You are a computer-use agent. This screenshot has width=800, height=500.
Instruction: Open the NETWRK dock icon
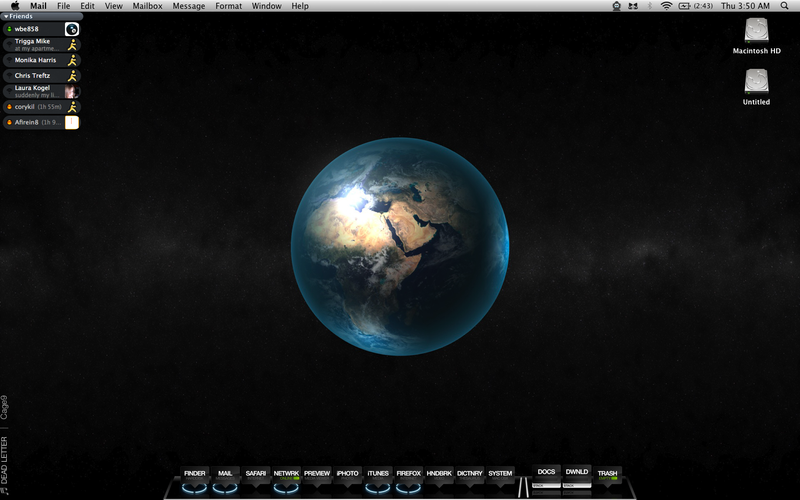[286, 474]
